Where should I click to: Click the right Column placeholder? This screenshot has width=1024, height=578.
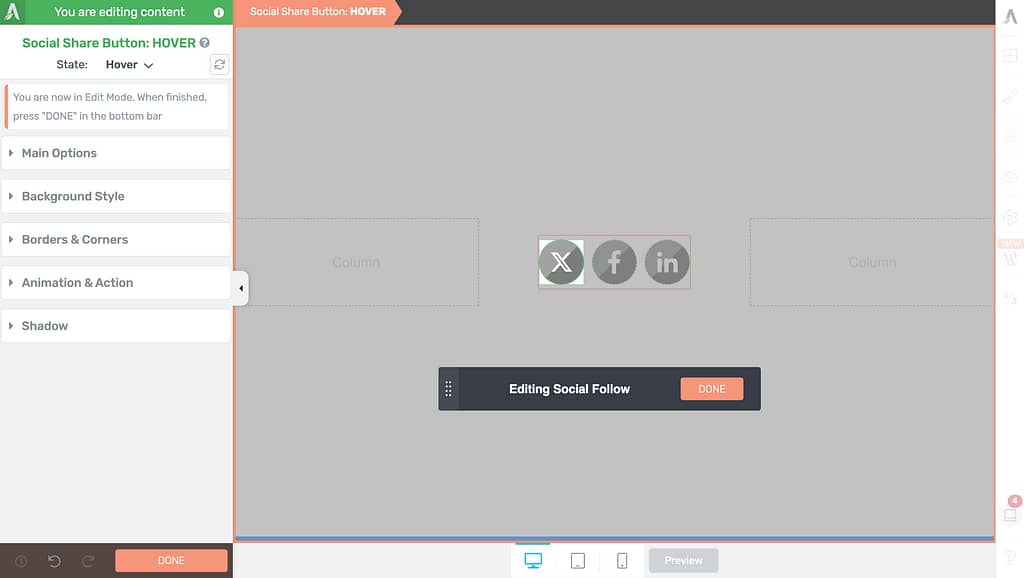(872, 262)
